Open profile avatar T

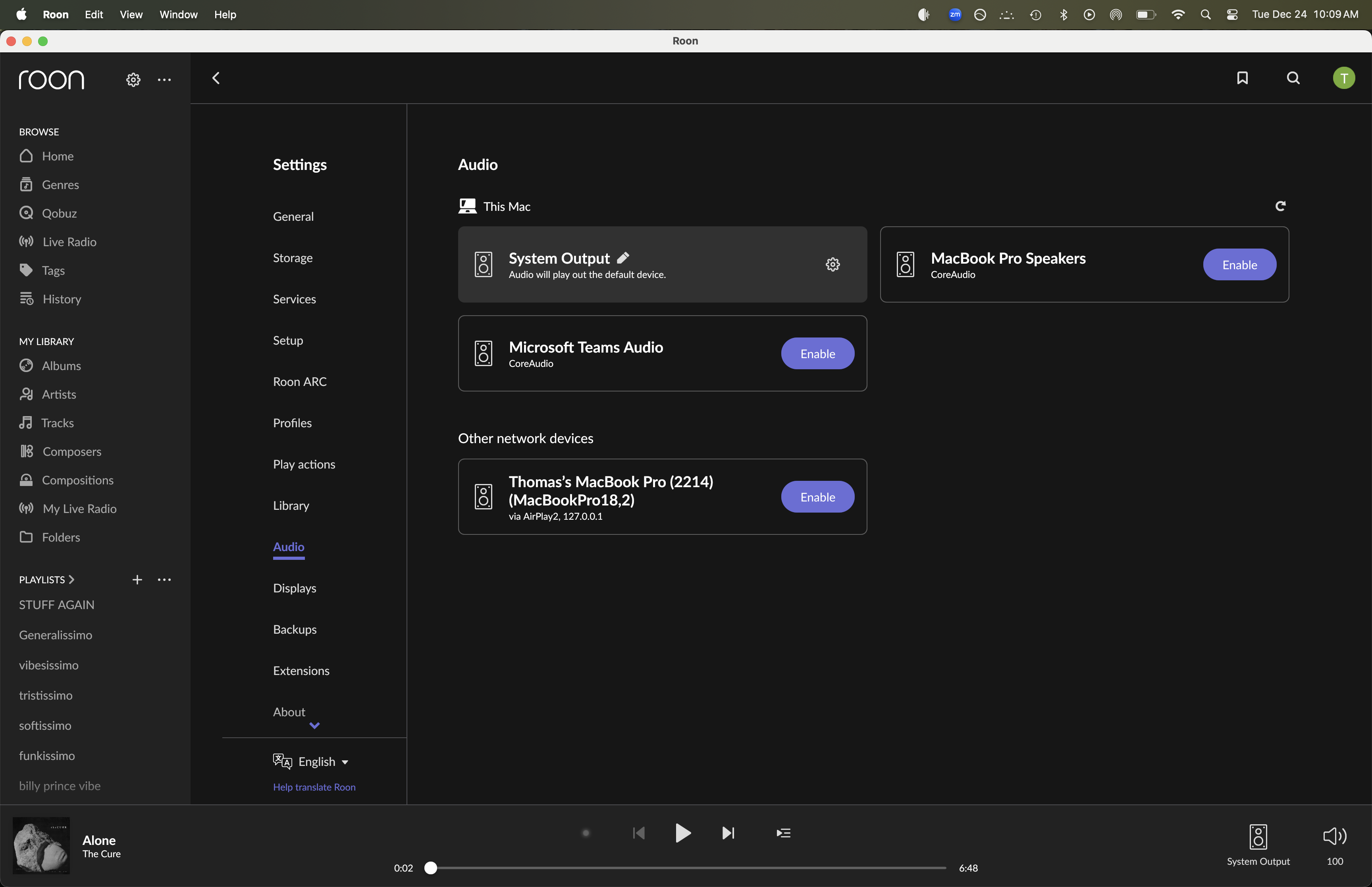point(1344,78)
